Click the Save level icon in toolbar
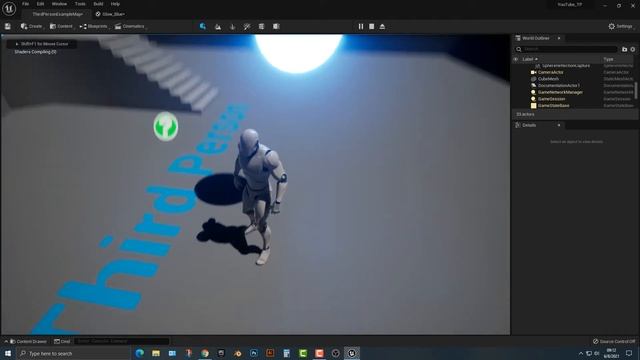The width and height of the screenshot is (640, 360). (x=8, y=26)
